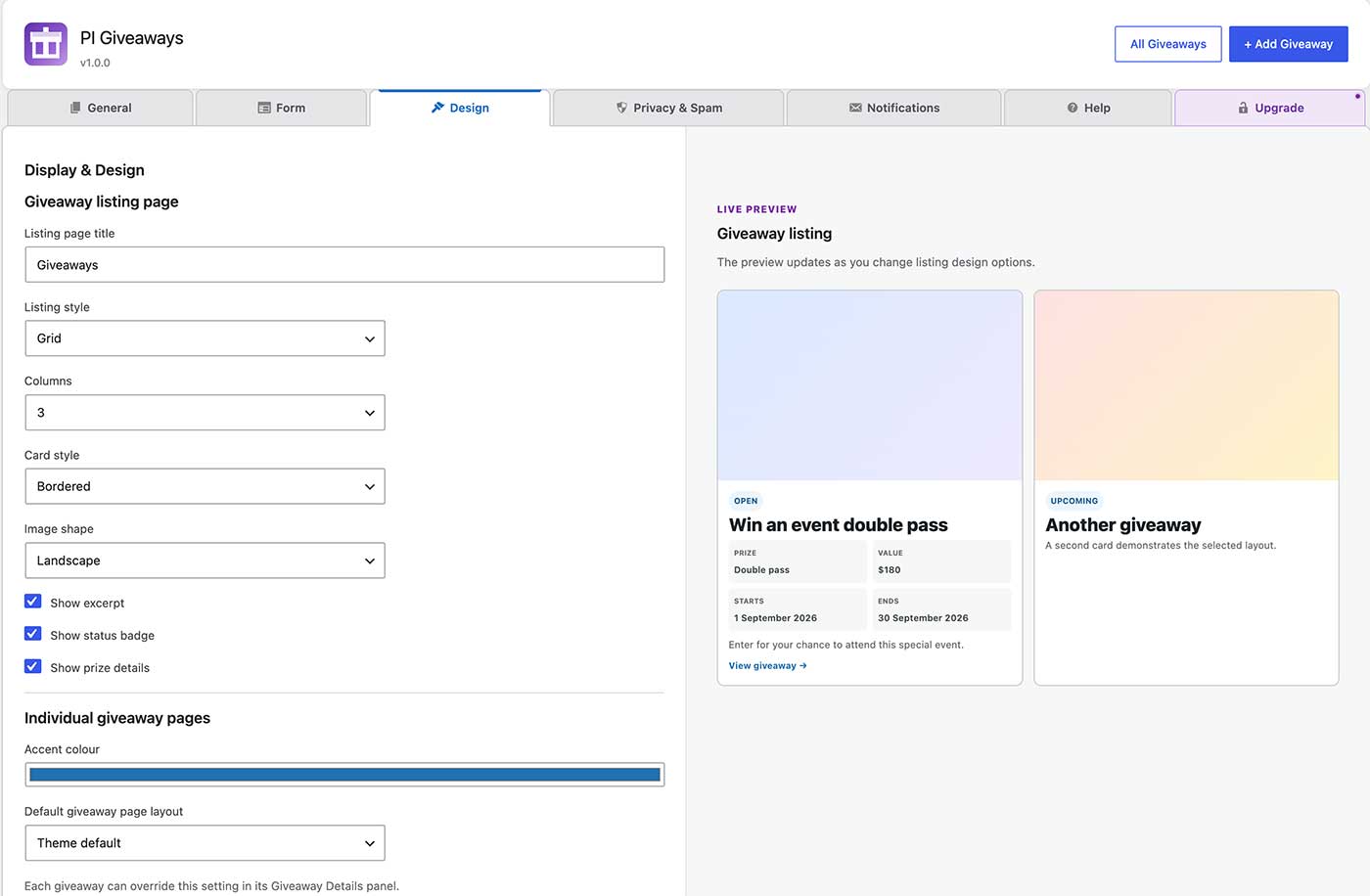Disable the Show status badge checkbox

(x=32, y=634)
